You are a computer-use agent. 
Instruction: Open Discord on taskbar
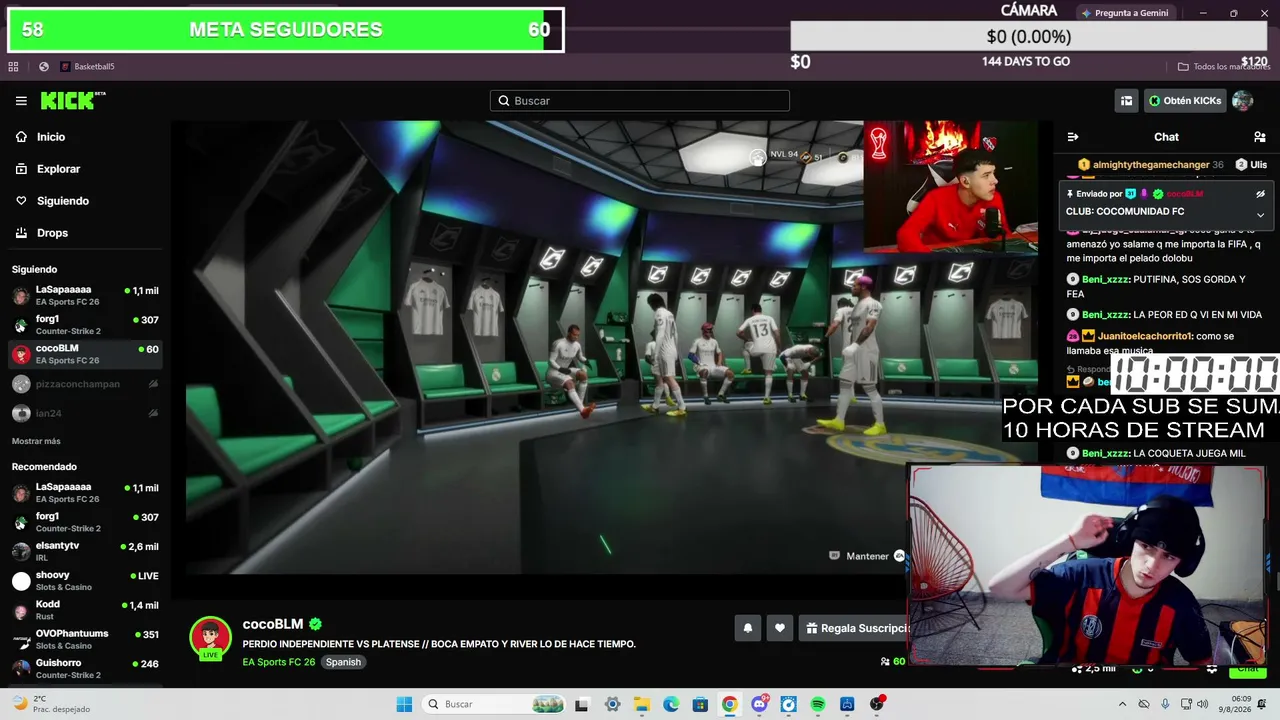click(x=759, y=704)
